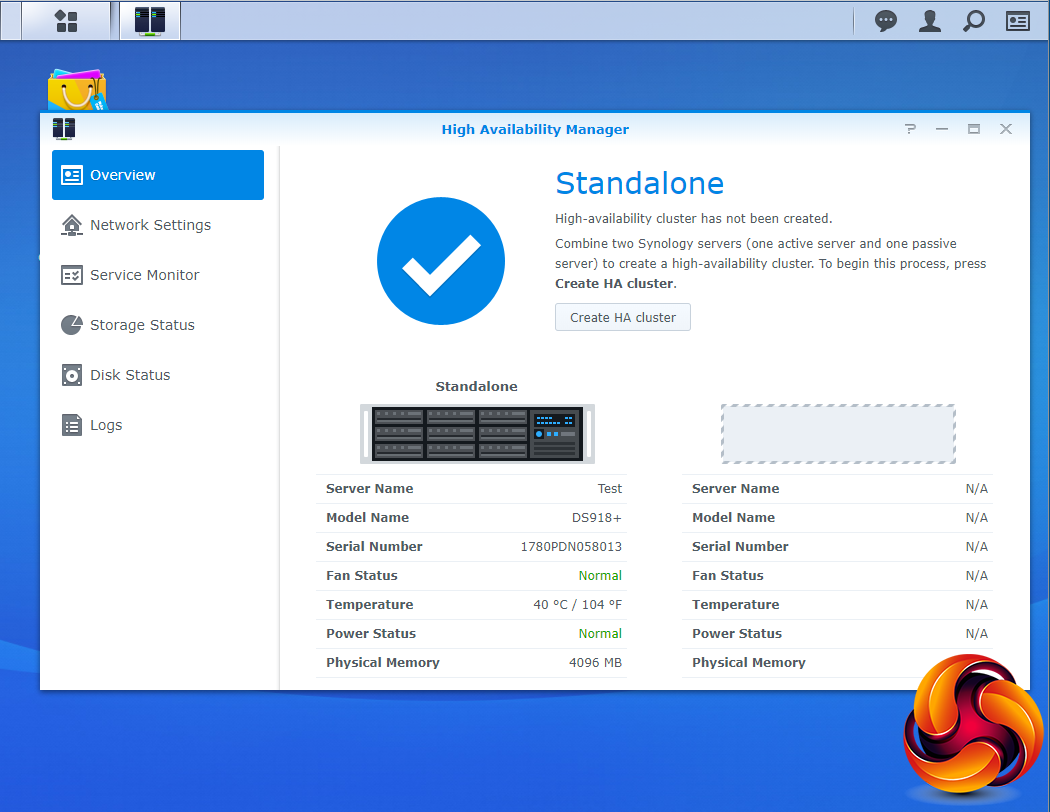The height and width of the screenshot is (812, 1050).
Task: Select the Overview tab in sidebar
Action: coord(158,175)
